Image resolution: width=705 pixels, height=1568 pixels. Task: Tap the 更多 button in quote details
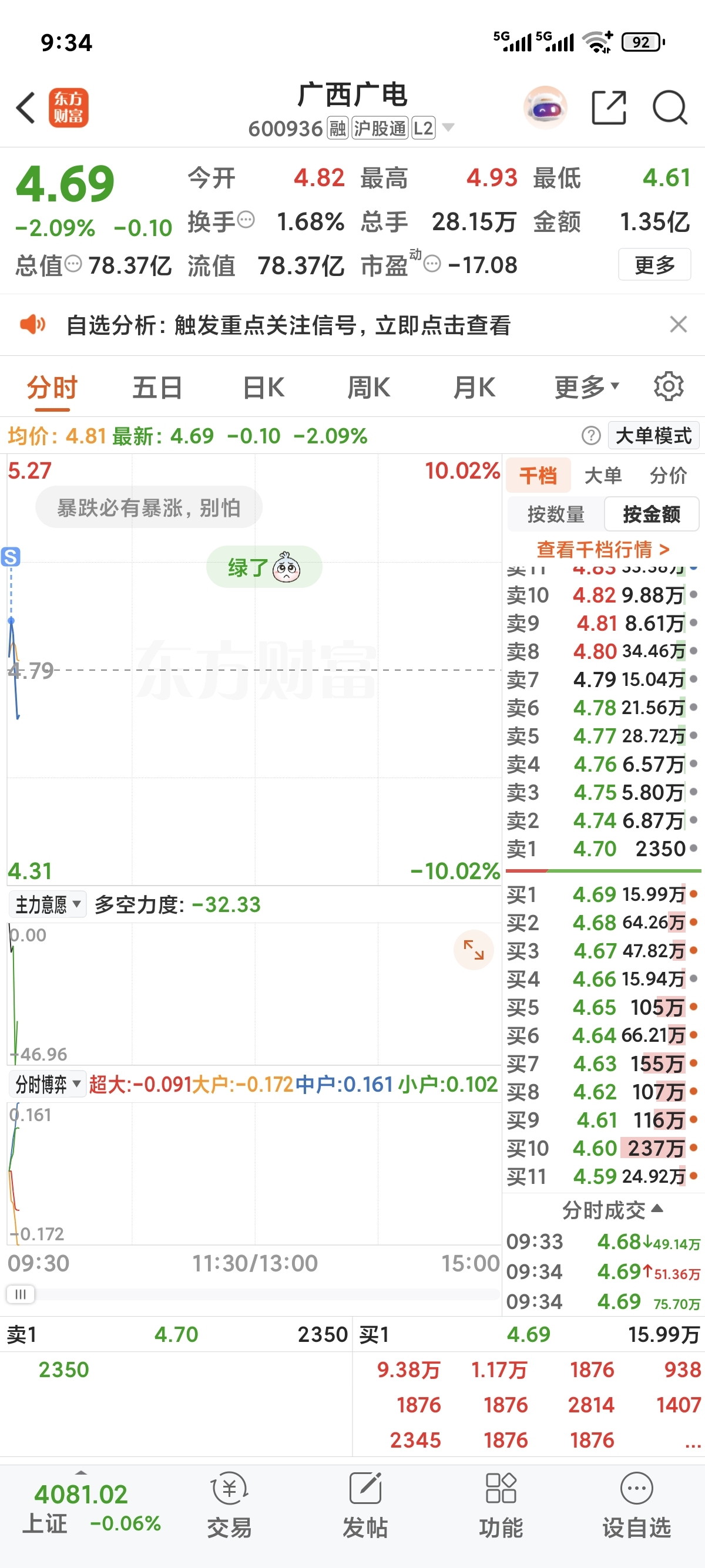654,264
